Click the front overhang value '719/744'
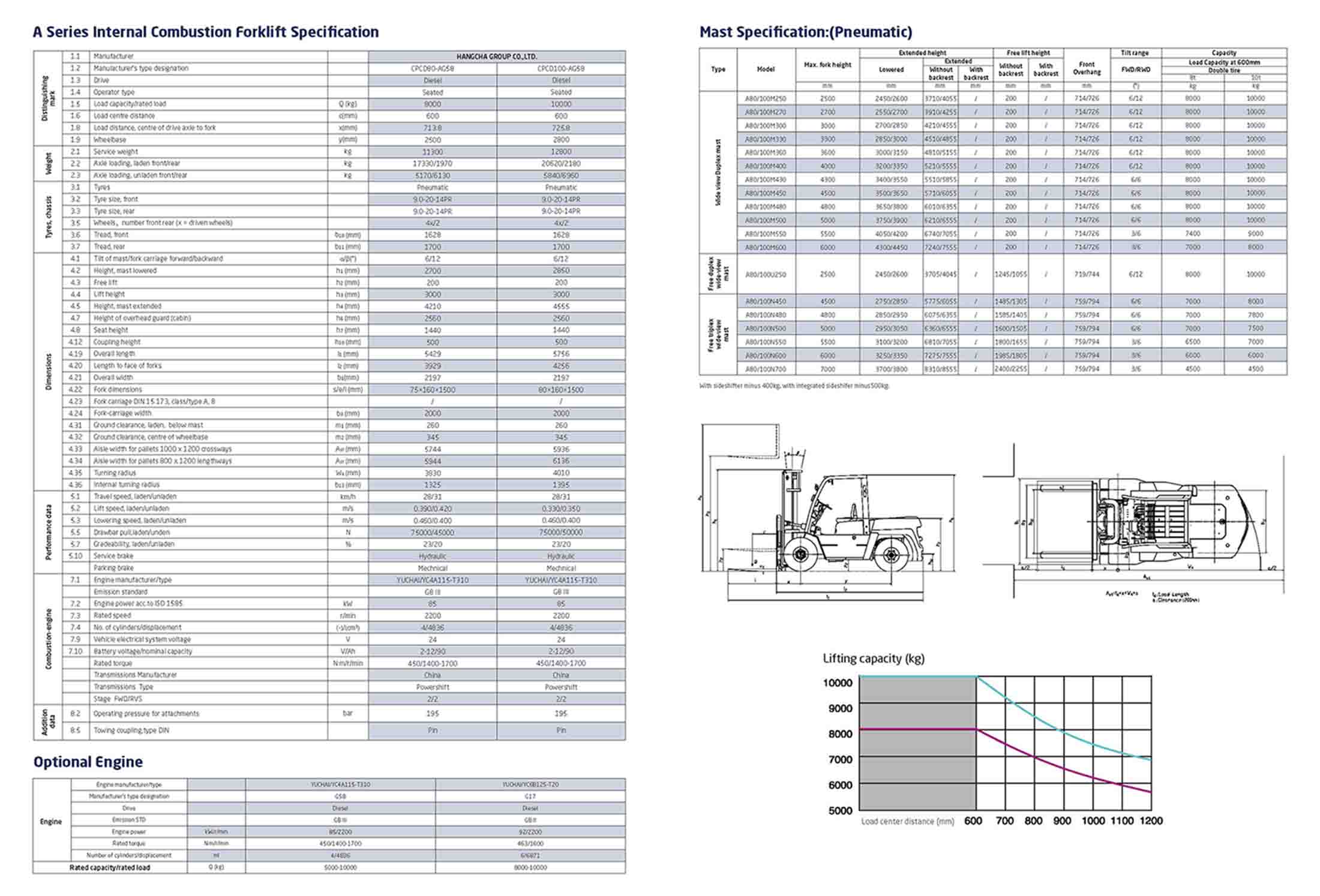Screen dimensions: 1320x896 point(1087,275)
